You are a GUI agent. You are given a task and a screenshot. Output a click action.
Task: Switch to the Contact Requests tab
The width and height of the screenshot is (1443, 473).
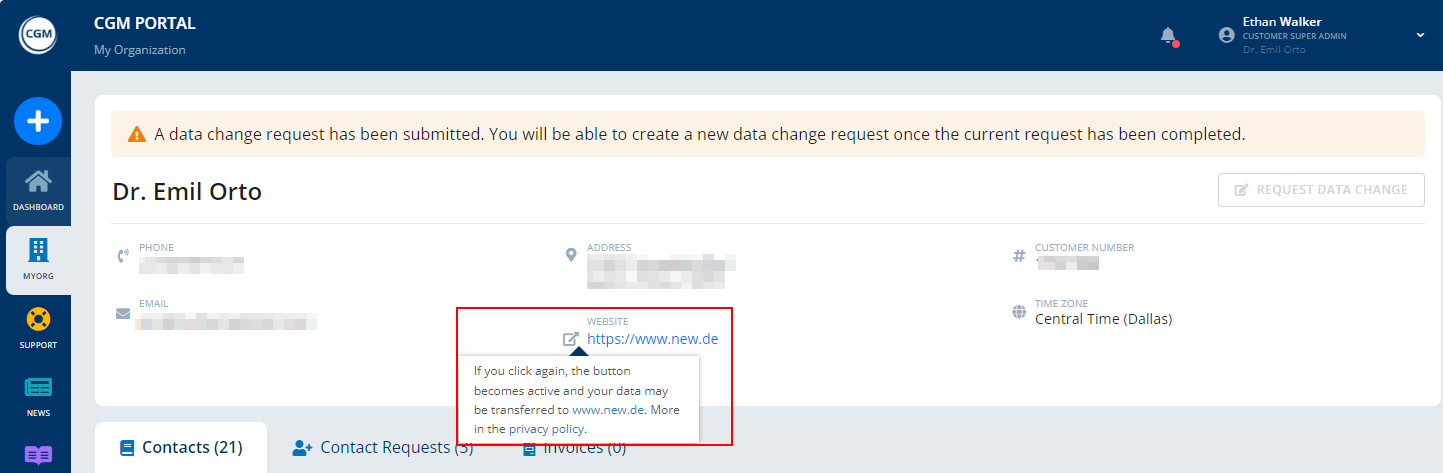pos(383,447)
